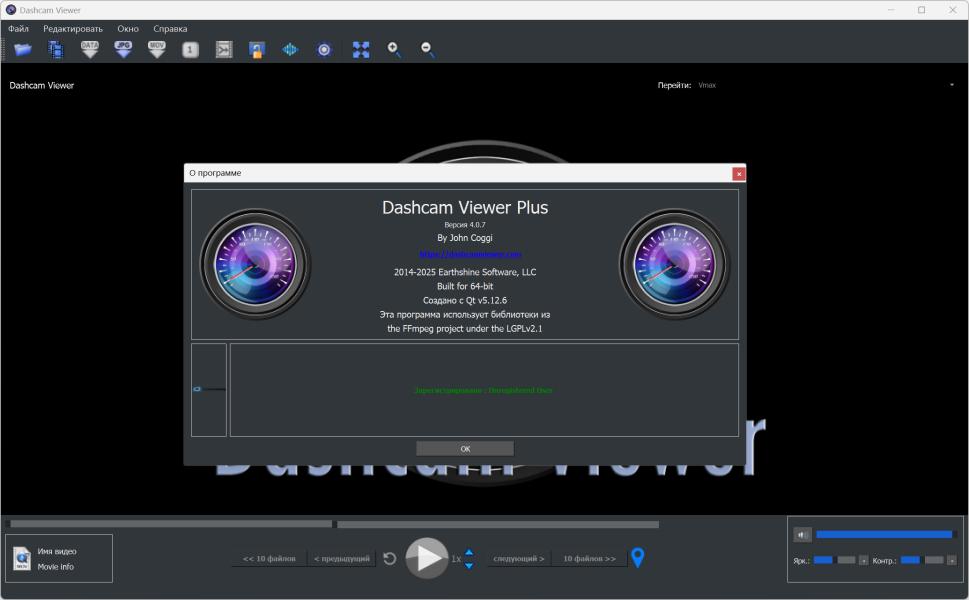Screen dimensions: 969x600
Task: Click the full screen arrows icon
Action: click(x=361, y=49)
